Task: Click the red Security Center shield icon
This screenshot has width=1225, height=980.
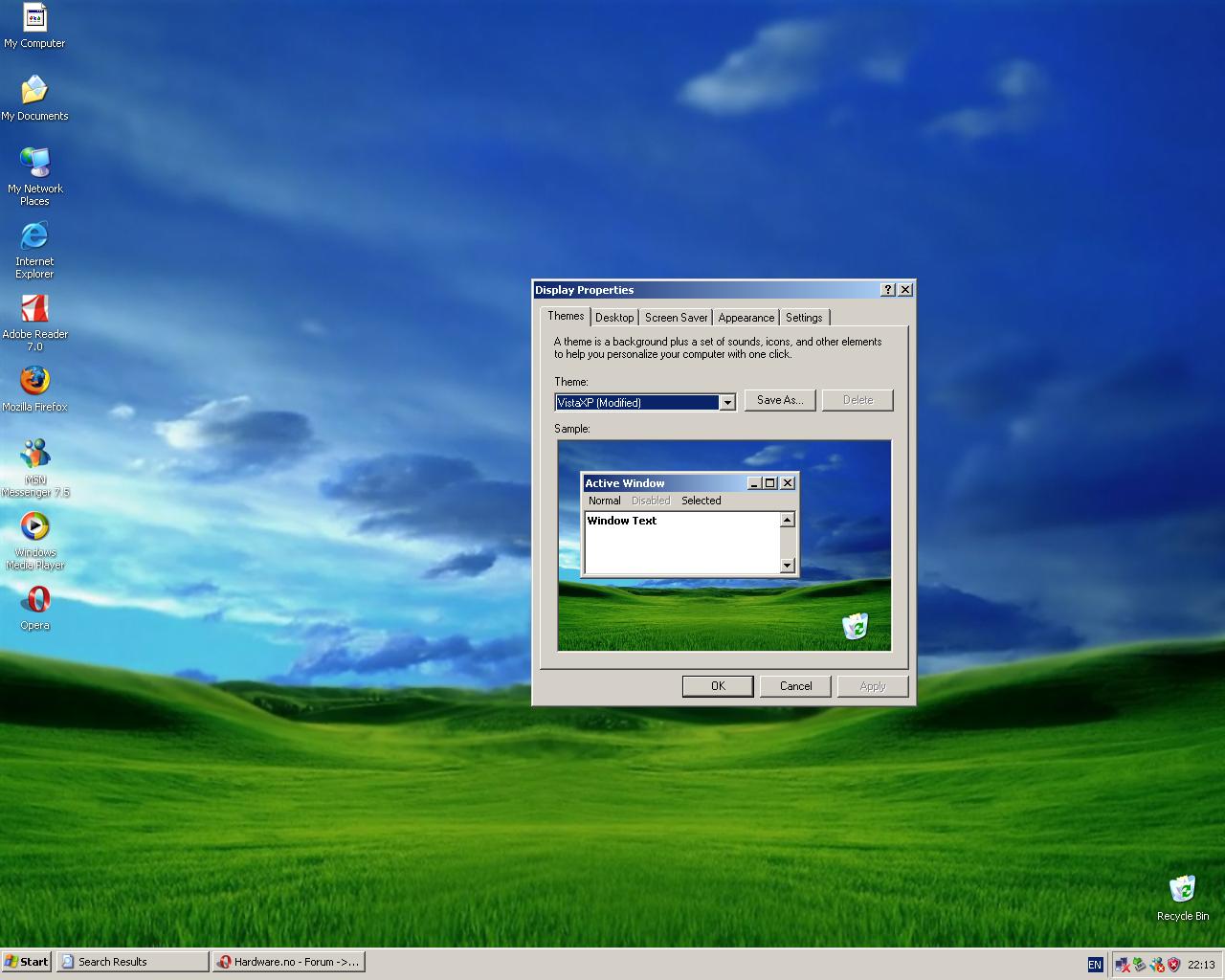Action: [x=1173, y=965]
